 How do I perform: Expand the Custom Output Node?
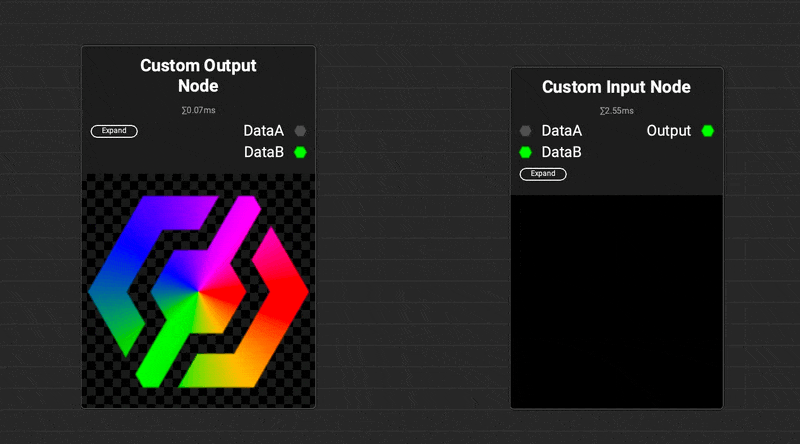pos(114,131)
